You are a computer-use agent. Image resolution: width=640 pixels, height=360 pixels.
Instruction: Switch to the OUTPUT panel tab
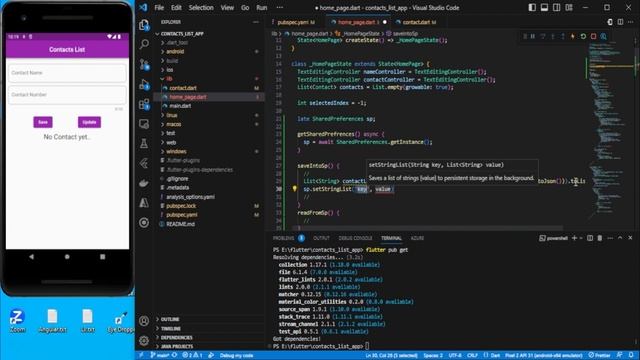click(x=321, y=238)
